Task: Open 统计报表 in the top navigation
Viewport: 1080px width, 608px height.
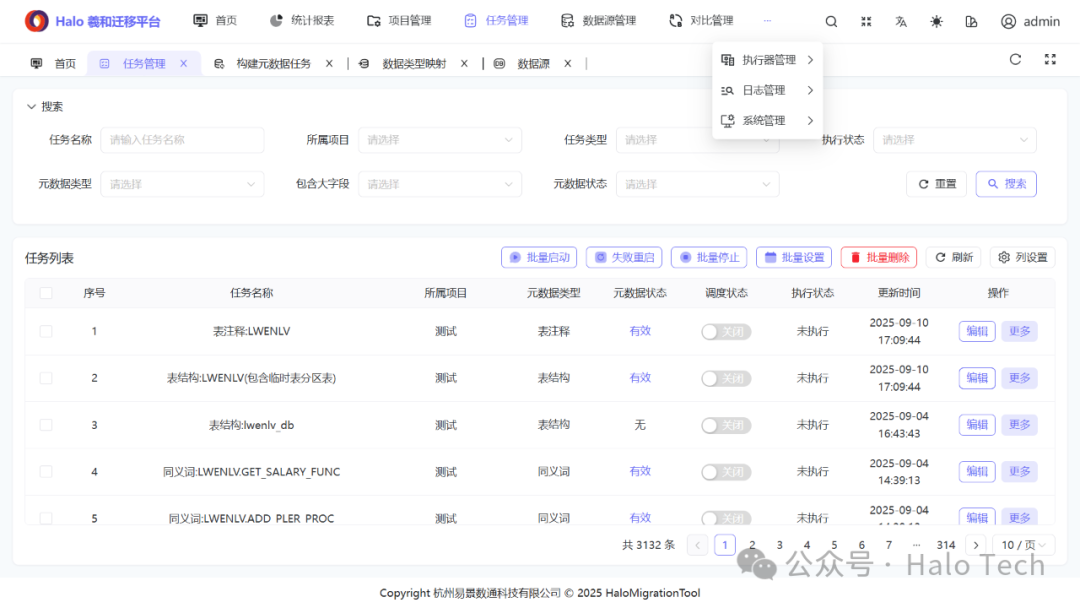Action: pos(302,21)
